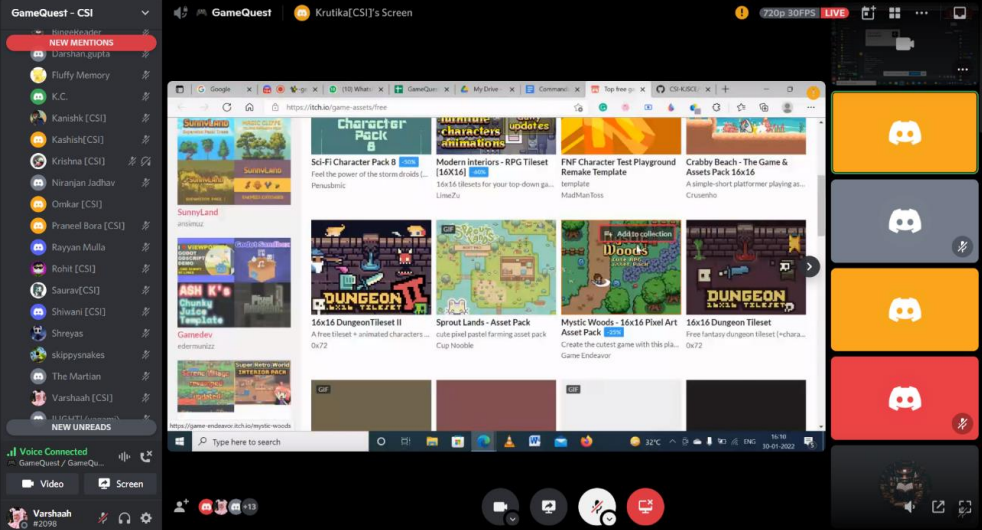Open the create event calendar icon
982x530 pixels.
[867, 13]
